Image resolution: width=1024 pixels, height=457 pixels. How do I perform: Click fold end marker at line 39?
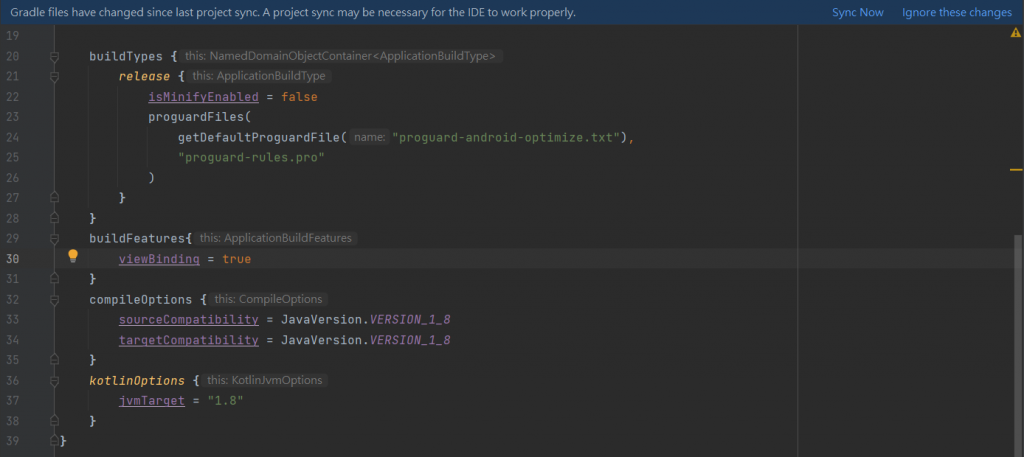coord(54,441)
